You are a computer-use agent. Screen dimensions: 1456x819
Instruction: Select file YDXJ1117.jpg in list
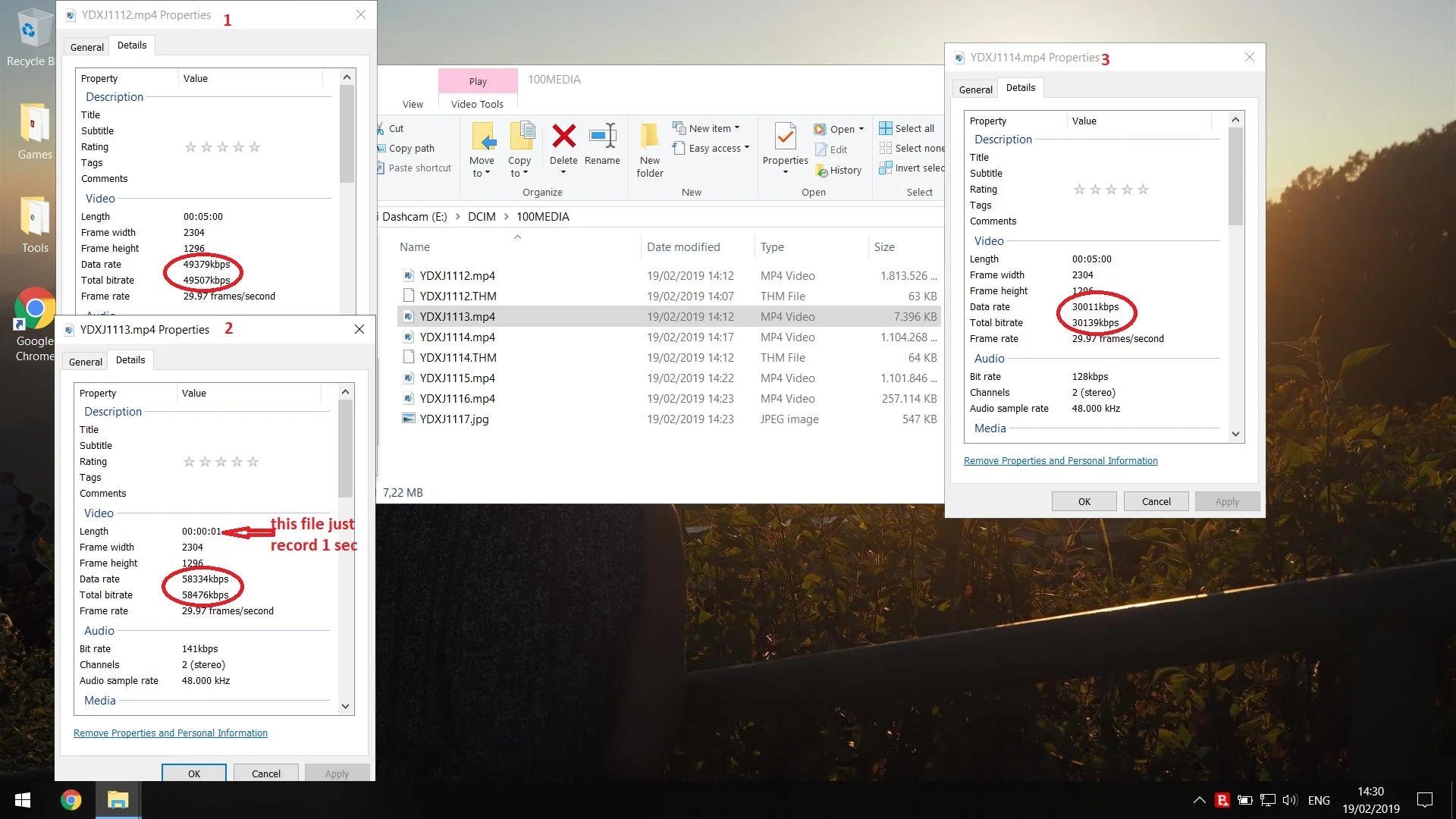tap(454, 419)
